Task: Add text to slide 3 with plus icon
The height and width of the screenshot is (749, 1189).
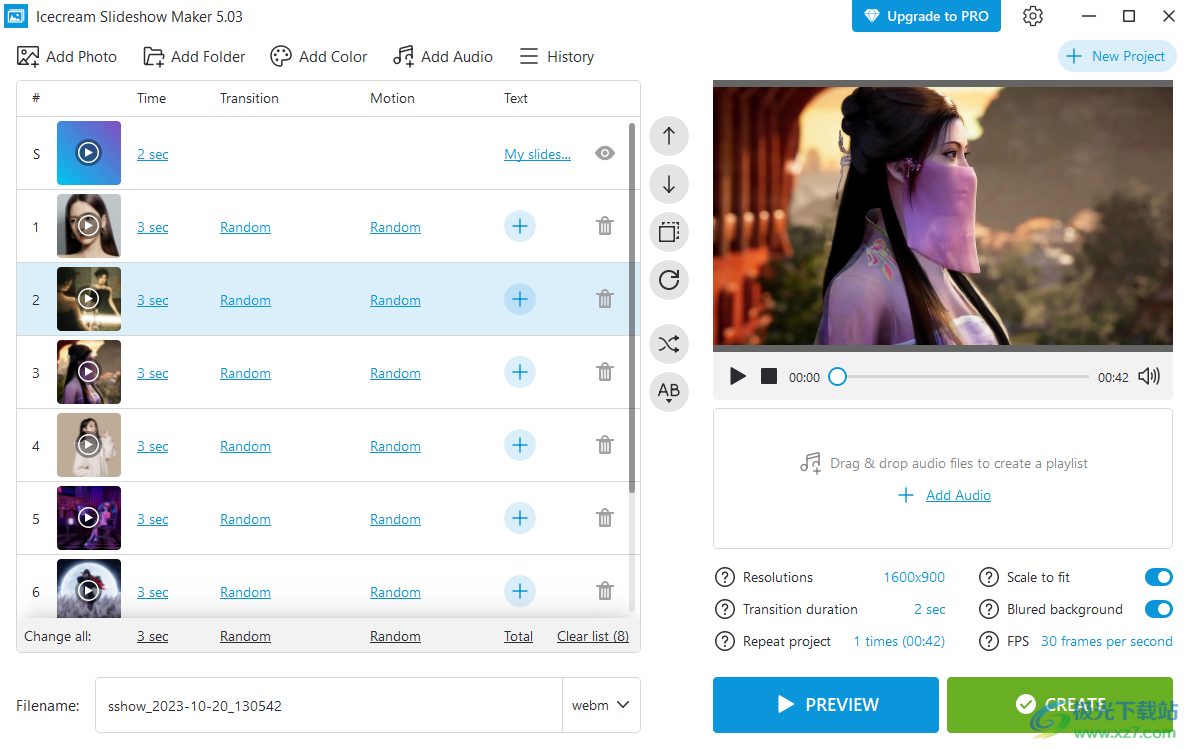Action: click(x=519, y=372)
